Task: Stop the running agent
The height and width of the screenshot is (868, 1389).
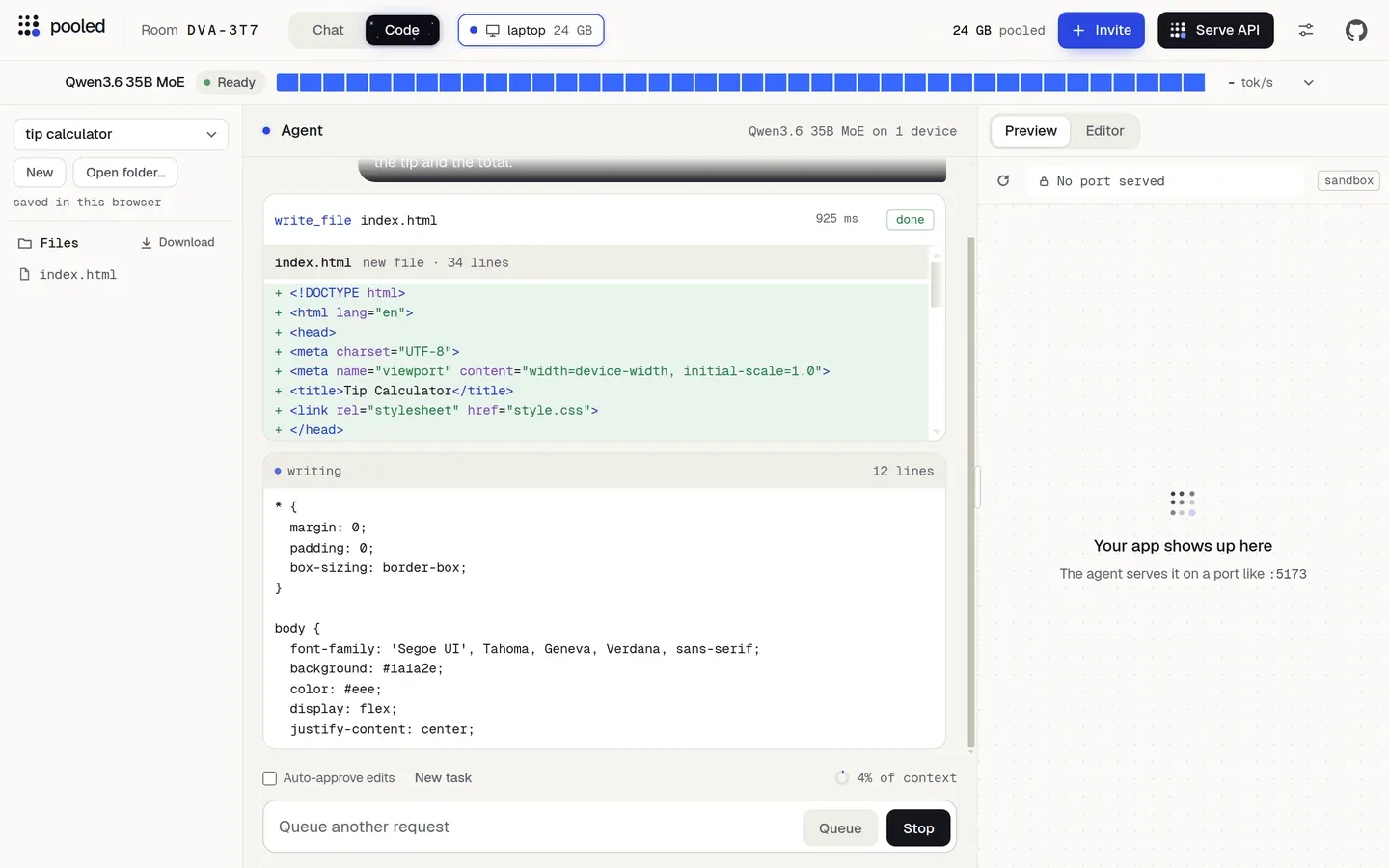Action: pos(918,828)
